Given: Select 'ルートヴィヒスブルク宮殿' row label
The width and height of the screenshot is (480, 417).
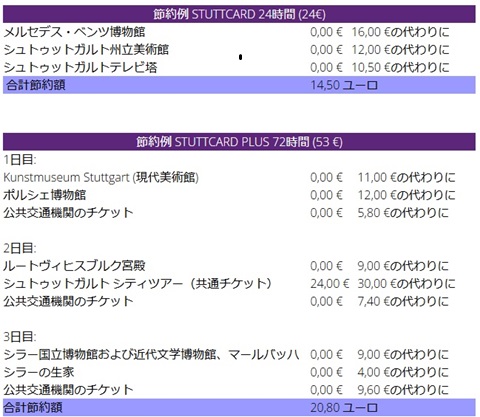Looking at the screenshot, I should [74, 266].
